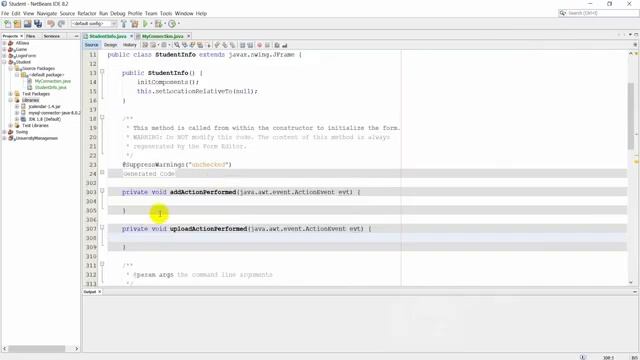Open the Source menu
This screenshot has width=640, height=360.
67,13
